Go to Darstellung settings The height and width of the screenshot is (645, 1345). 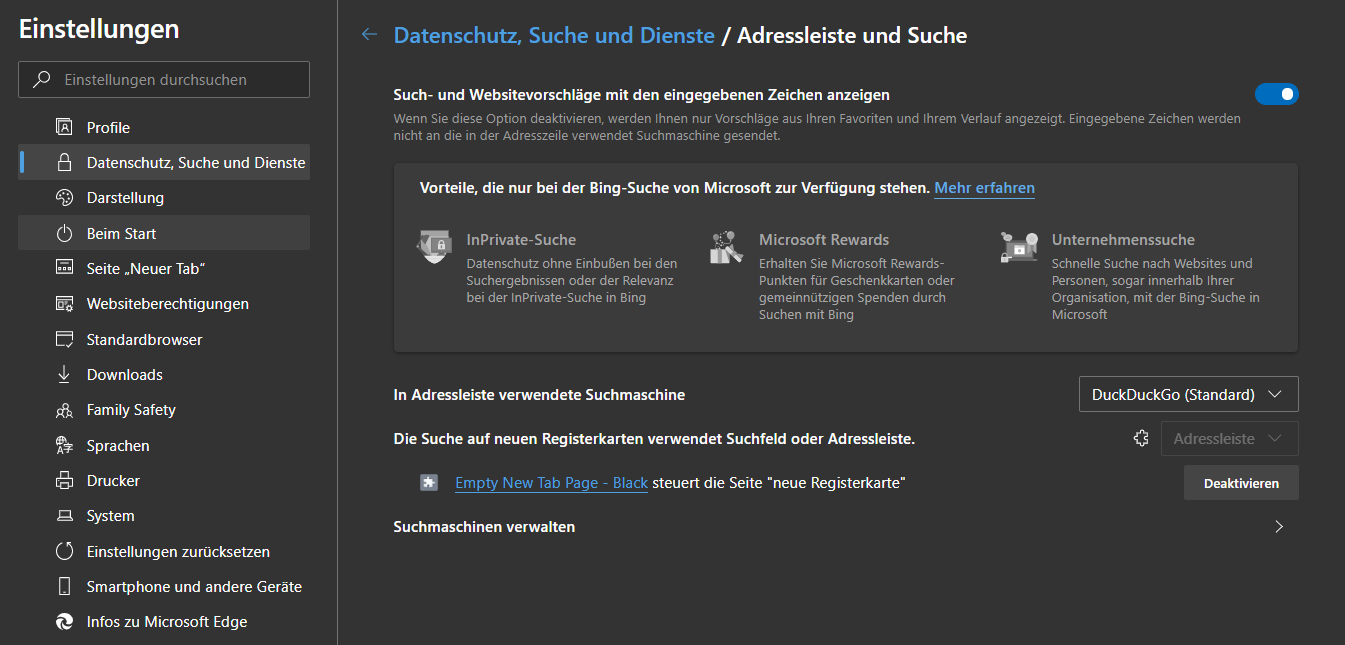tap(164, 198)
